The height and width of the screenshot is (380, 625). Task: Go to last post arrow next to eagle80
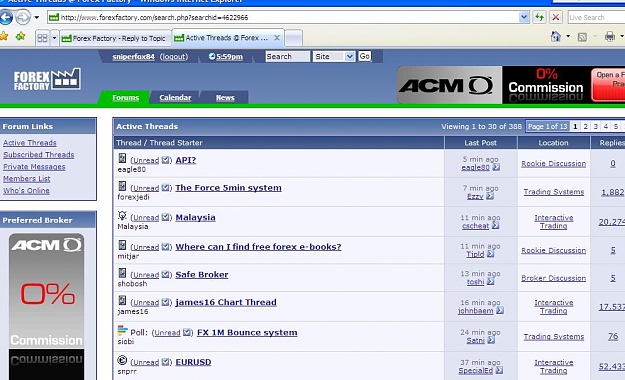496,167
